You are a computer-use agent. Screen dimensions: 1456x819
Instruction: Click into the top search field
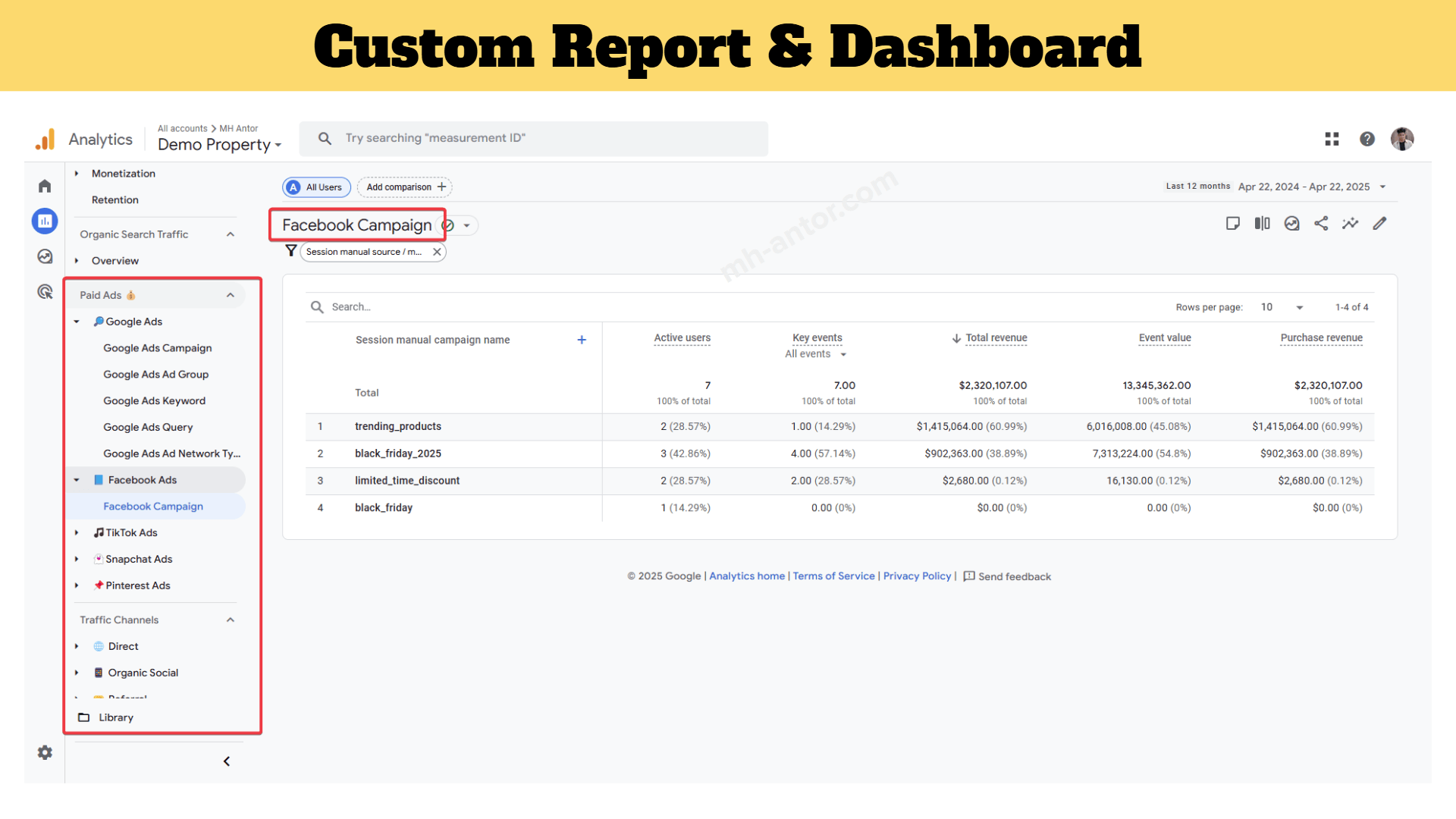point(533,138)
